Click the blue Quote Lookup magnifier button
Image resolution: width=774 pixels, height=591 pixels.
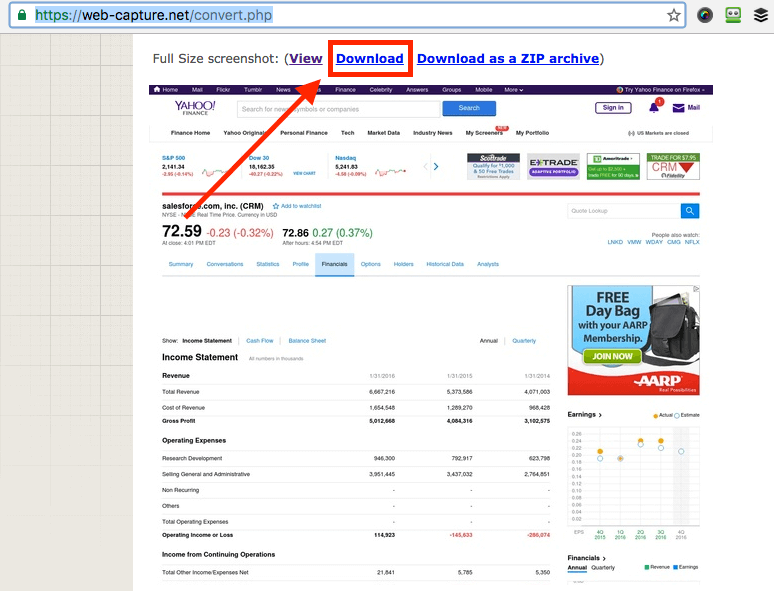pyautogui.click(x=690, y=211)
